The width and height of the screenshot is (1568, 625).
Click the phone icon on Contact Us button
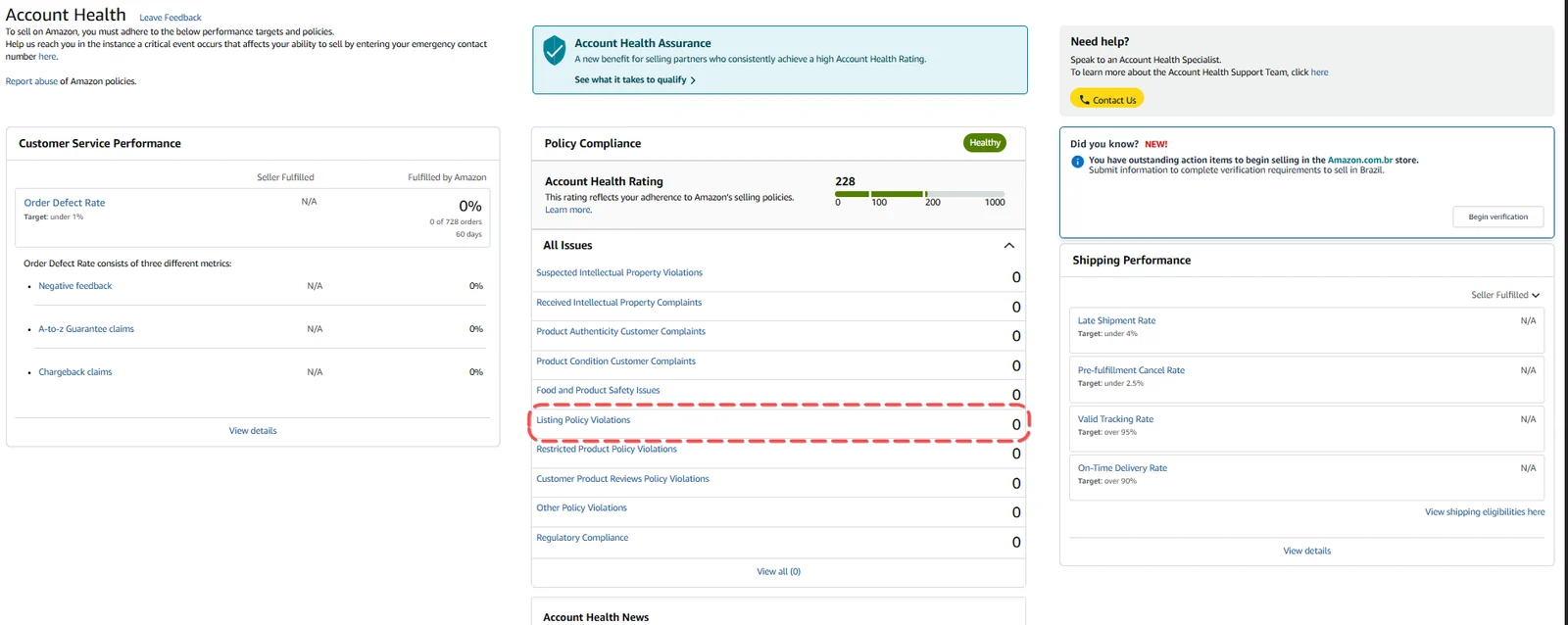[1084, 99]
